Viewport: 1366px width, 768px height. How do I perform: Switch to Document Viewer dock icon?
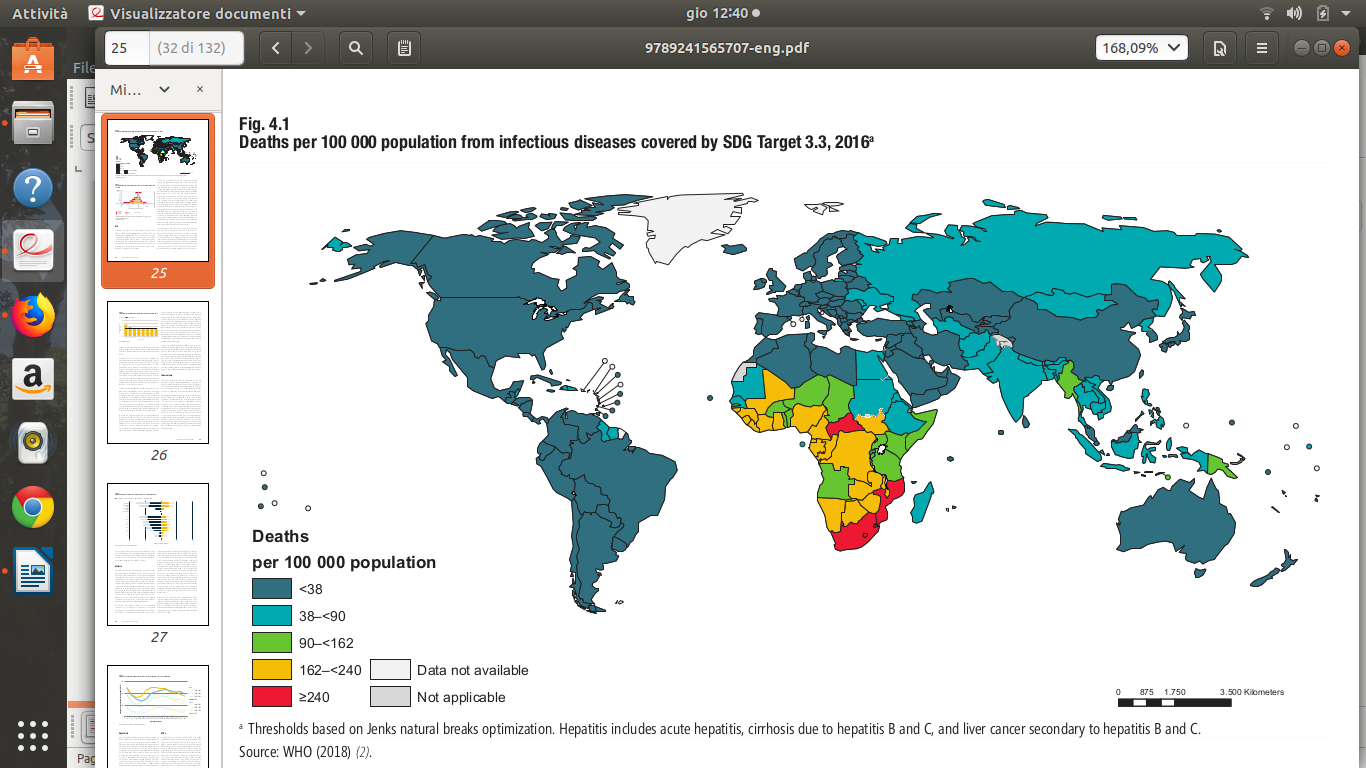click(33, 251)
